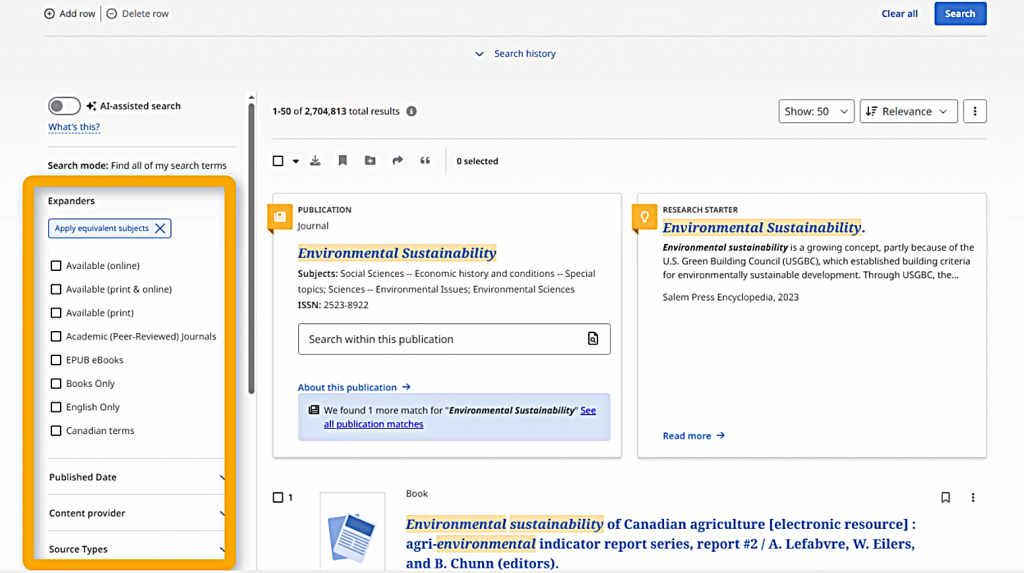Click About this publication link
The width and height of the screenshot is (1024, 573).
[x=354, y=387]
